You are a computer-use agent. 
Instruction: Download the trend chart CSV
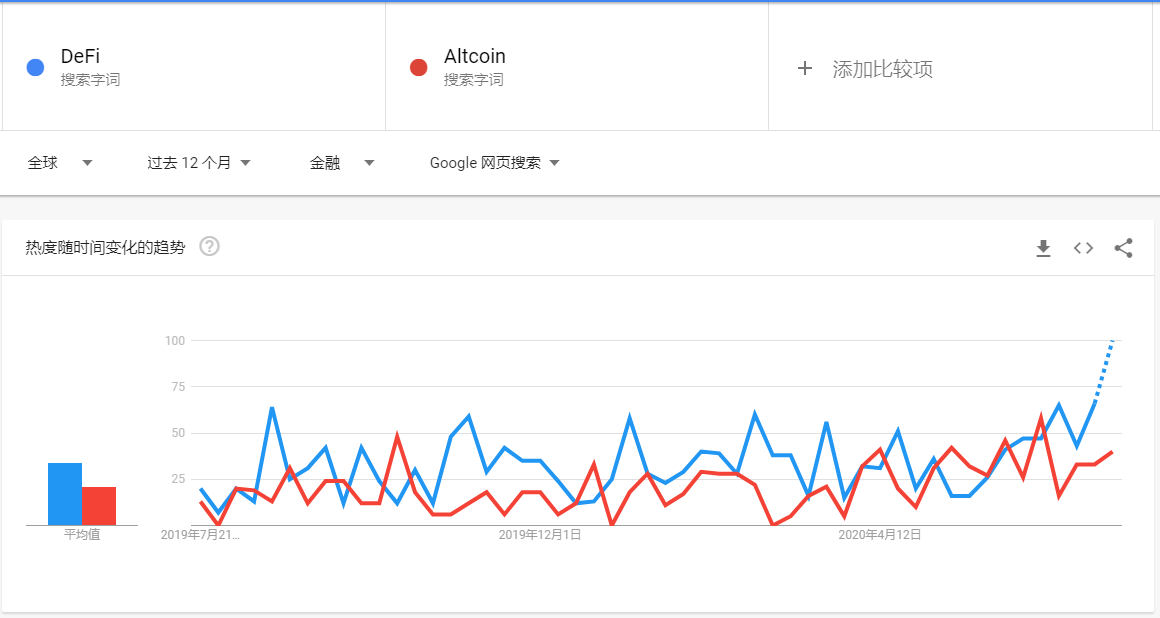[x=1043, y=248]
